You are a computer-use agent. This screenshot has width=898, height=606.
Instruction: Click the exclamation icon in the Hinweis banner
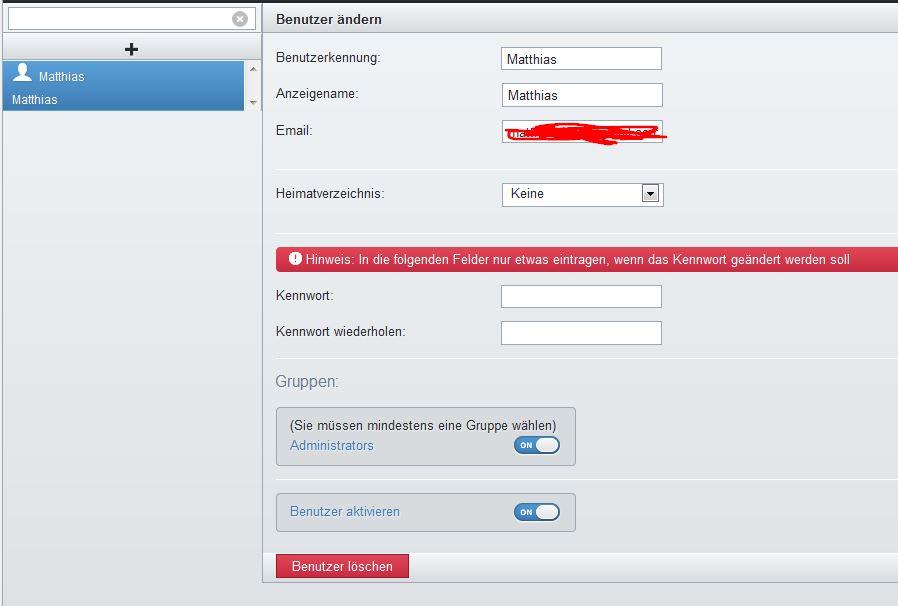(x=295, y=259)
